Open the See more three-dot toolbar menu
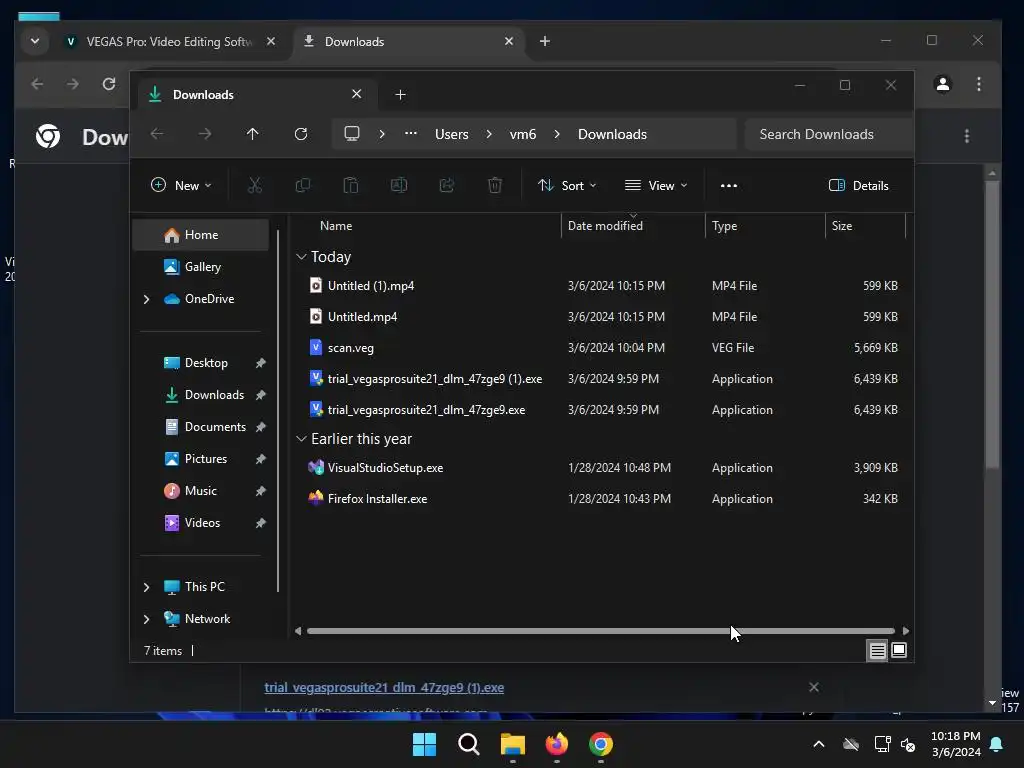The width and height of the screenshot is (1024, 768). (729, 185)
